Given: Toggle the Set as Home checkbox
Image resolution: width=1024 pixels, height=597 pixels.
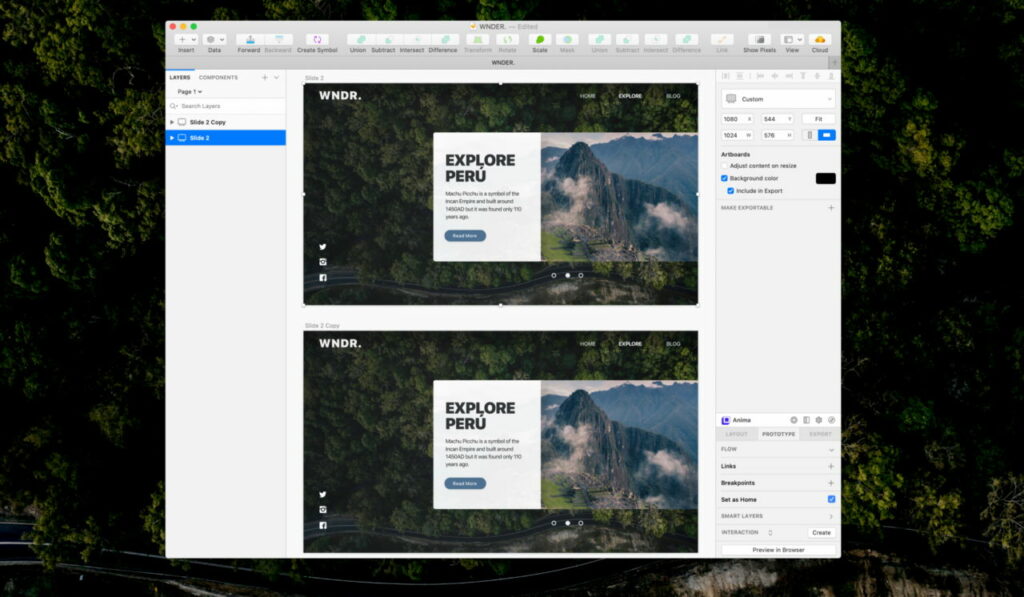Looking at the screenshot, I should pyautogui.click(x=831, y=499).
